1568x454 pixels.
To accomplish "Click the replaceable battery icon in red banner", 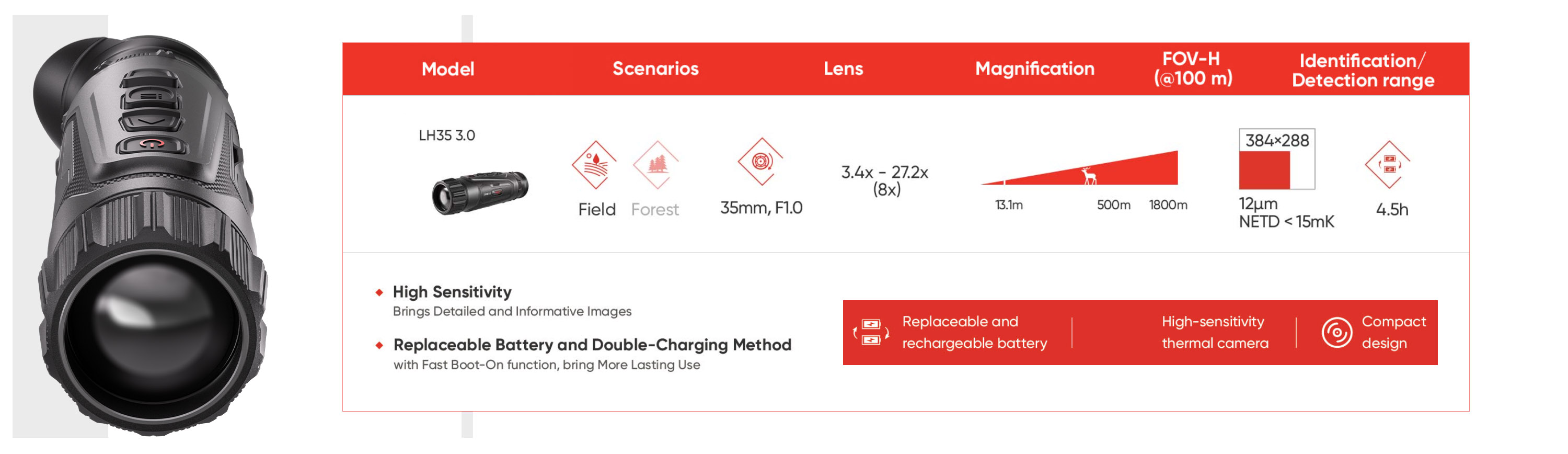I will 871,332.
